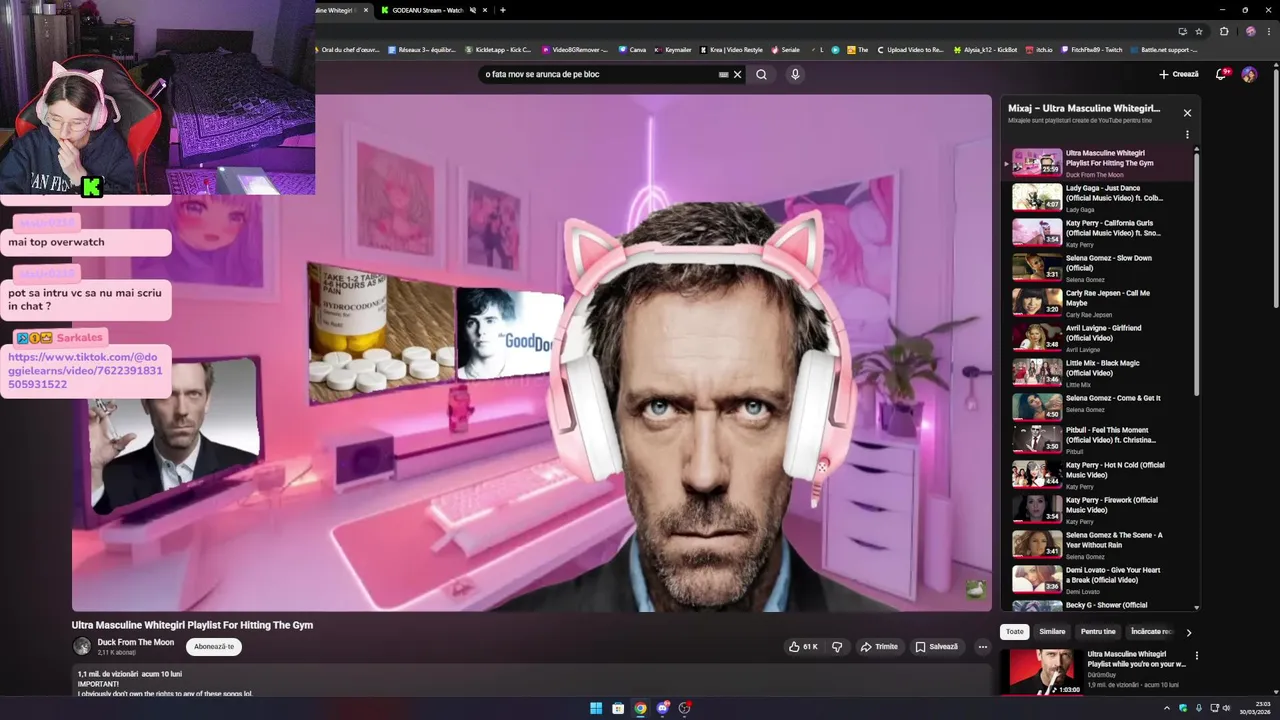Click the Abonează-te subscribe button
The width and height of the screenshot is (1280, 720).
point(214,647)
